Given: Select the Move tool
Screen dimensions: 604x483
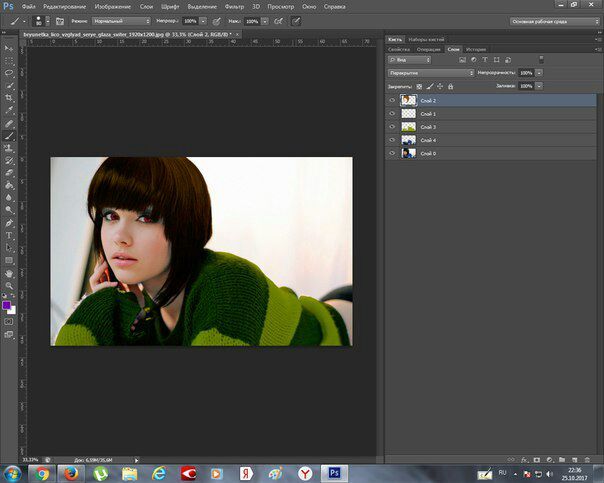Looking at the screenshot, I should coord(8,48).
